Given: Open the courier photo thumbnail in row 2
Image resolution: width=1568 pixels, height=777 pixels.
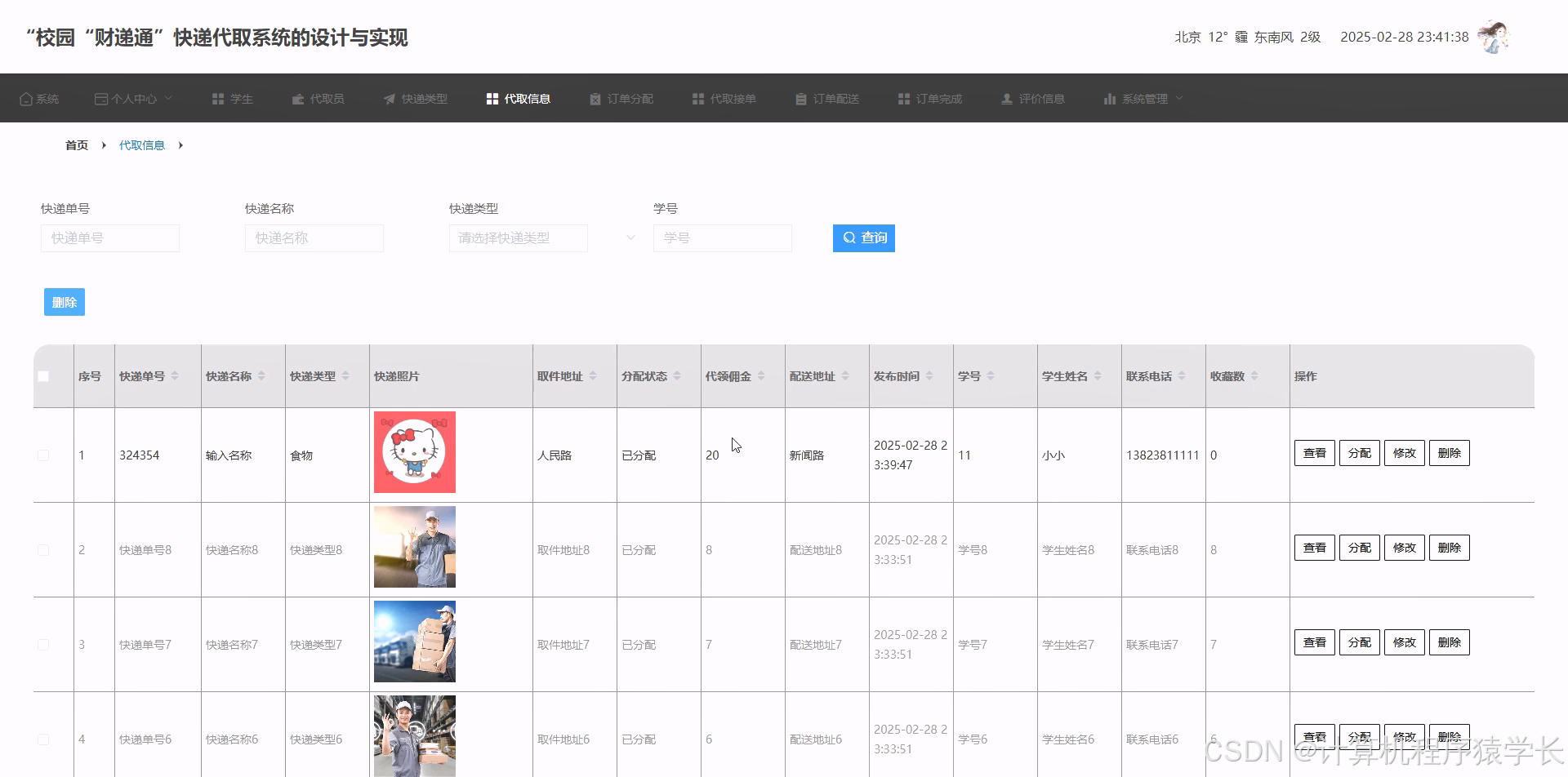Looking at the screenshot, I should pyautogui.click(x=415, y=547).
